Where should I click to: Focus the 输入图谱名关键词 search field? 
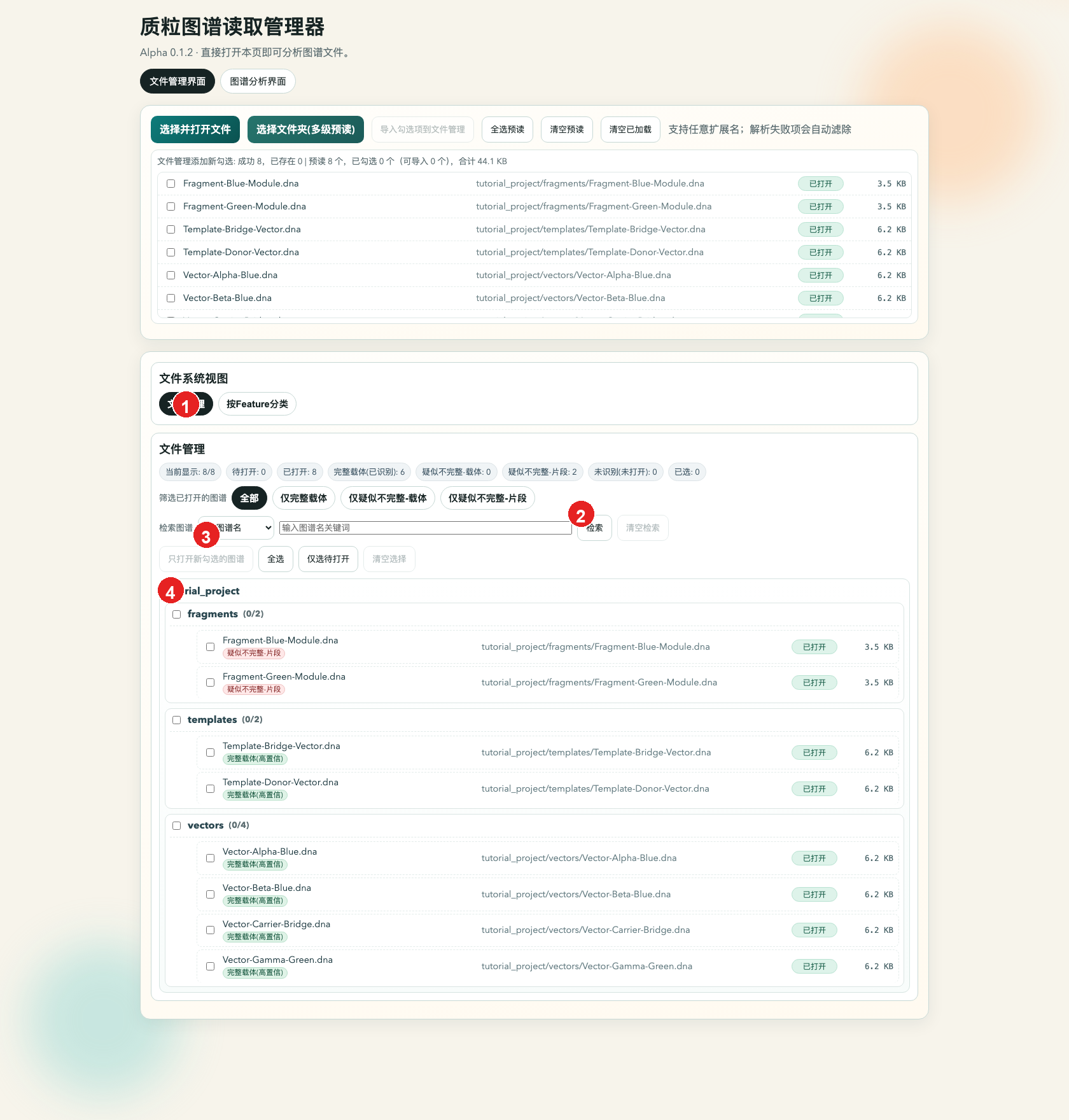pos(425,528)
